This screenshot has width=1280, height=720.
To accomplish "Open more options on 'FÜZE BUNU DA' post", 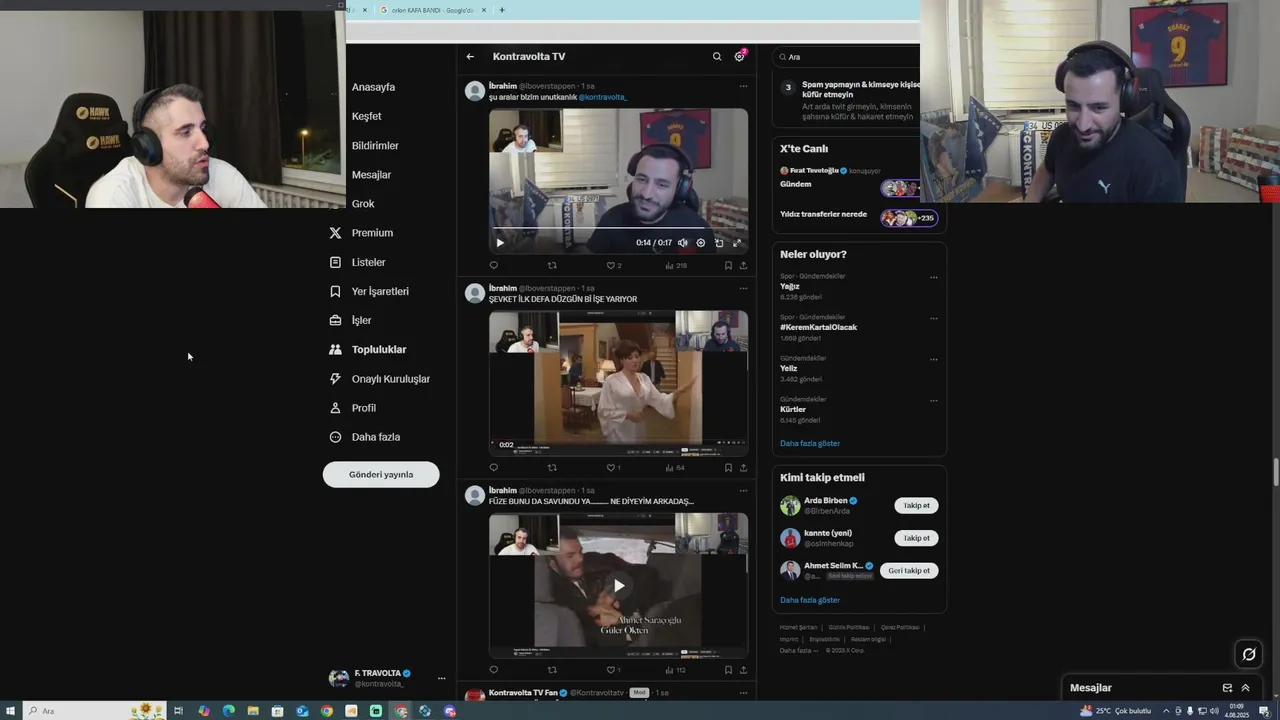I will tap(743, 490).
